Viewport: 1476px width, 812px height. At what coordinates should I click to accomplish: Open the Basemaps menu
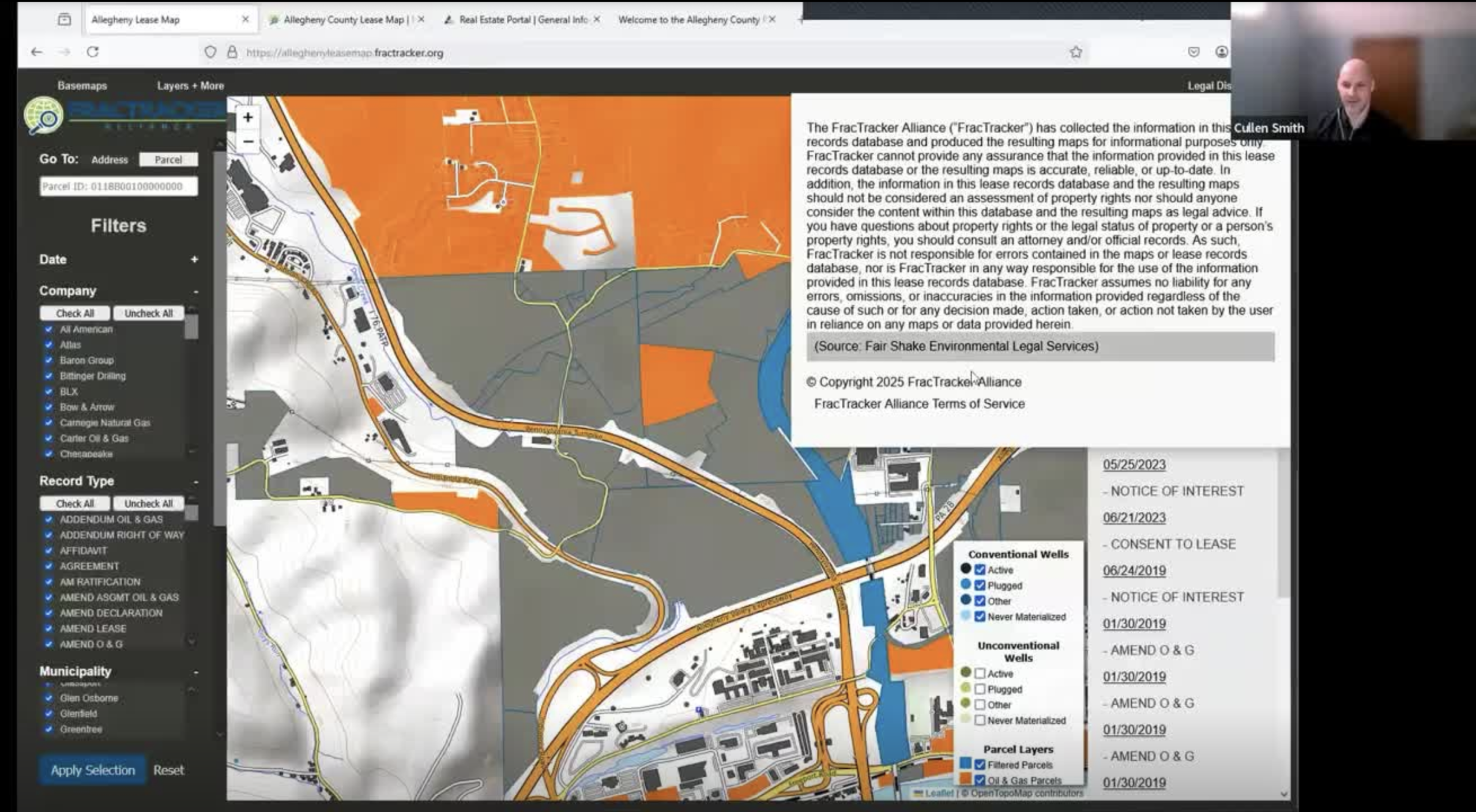click(x=82, y=85)
